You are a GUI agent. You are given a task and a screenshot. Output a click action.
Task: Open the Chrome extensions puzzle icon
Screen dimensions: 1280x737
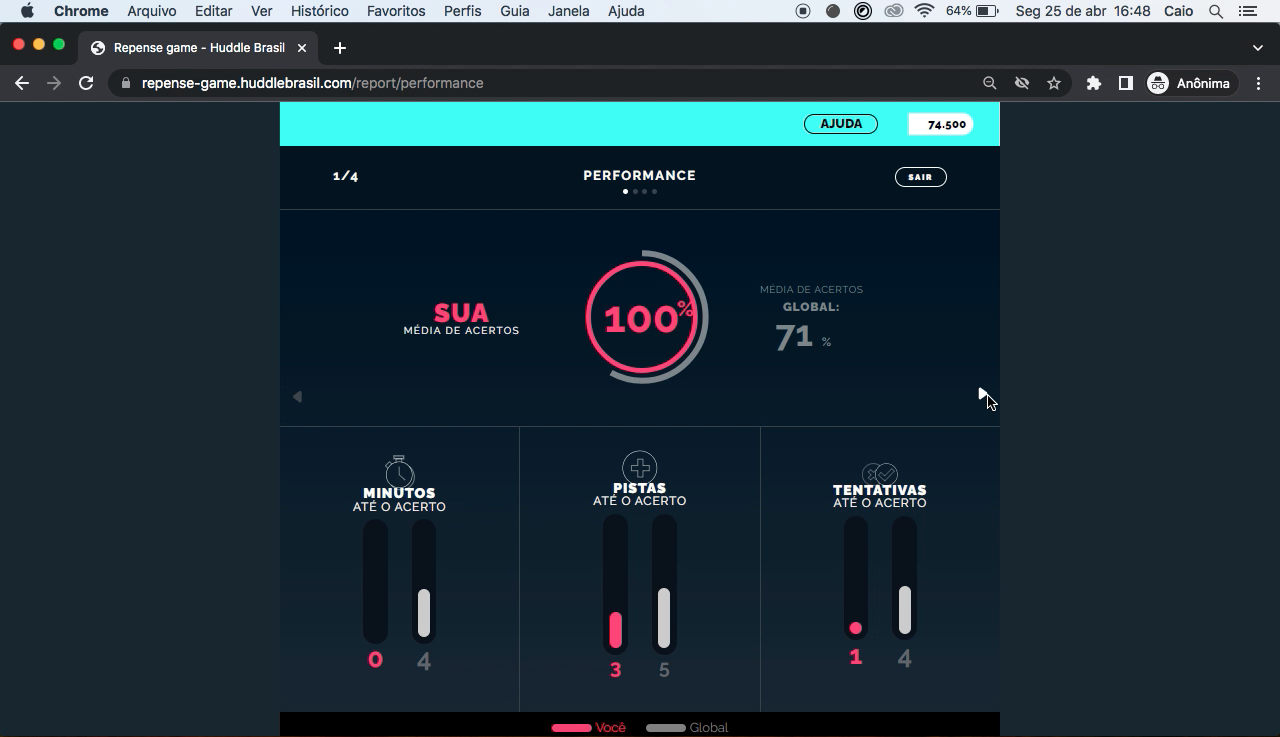click(x=1093, y=83)
